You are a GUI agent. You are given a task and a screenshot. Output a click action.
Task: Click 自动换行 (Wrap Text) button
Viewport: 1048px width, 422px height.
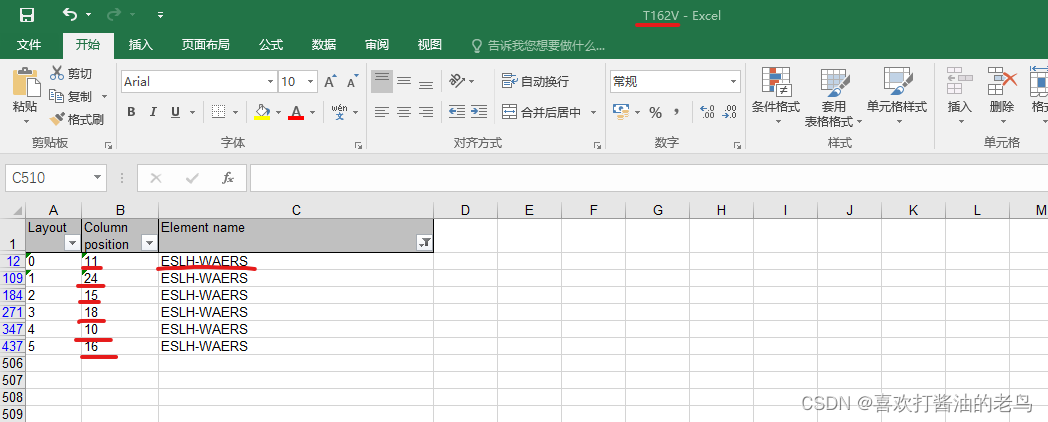click(535, 82)
